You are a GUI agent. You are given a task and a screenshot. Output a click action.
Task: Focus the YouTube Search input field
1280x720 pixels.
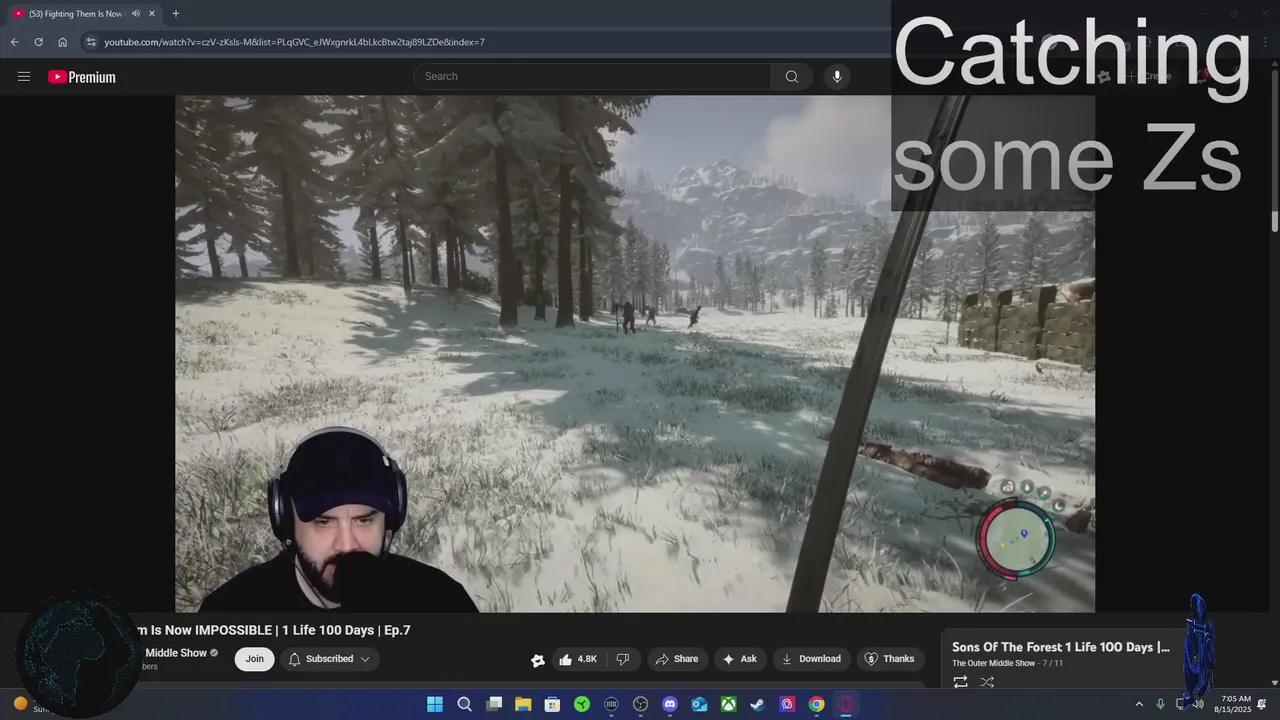click(x=592, y=77)
